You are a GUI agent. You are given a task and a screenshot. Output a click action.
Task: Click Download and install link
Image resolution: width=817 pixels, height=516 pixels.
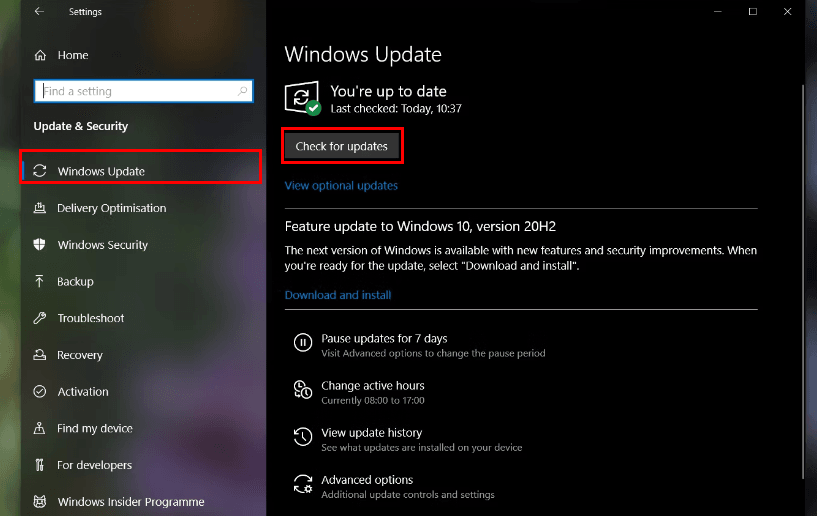[338, 295]
